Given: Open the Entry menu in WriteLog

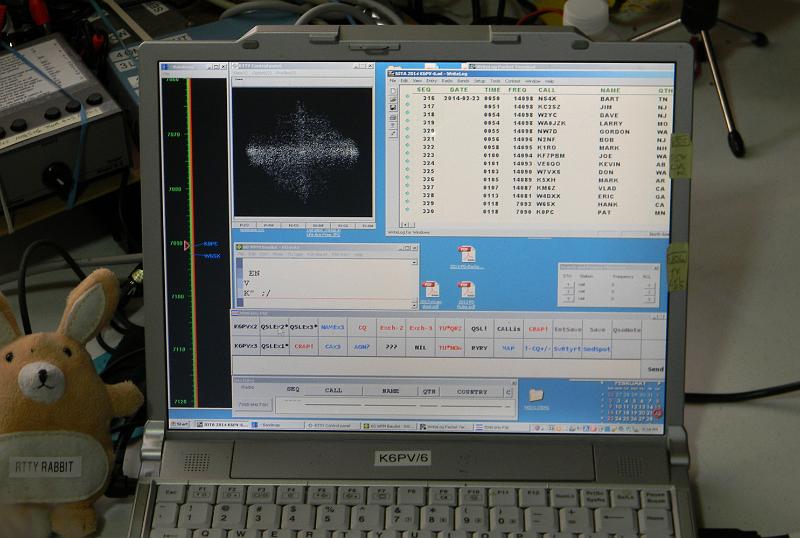Looking at the screenshot, I should (x=432, y=81).
